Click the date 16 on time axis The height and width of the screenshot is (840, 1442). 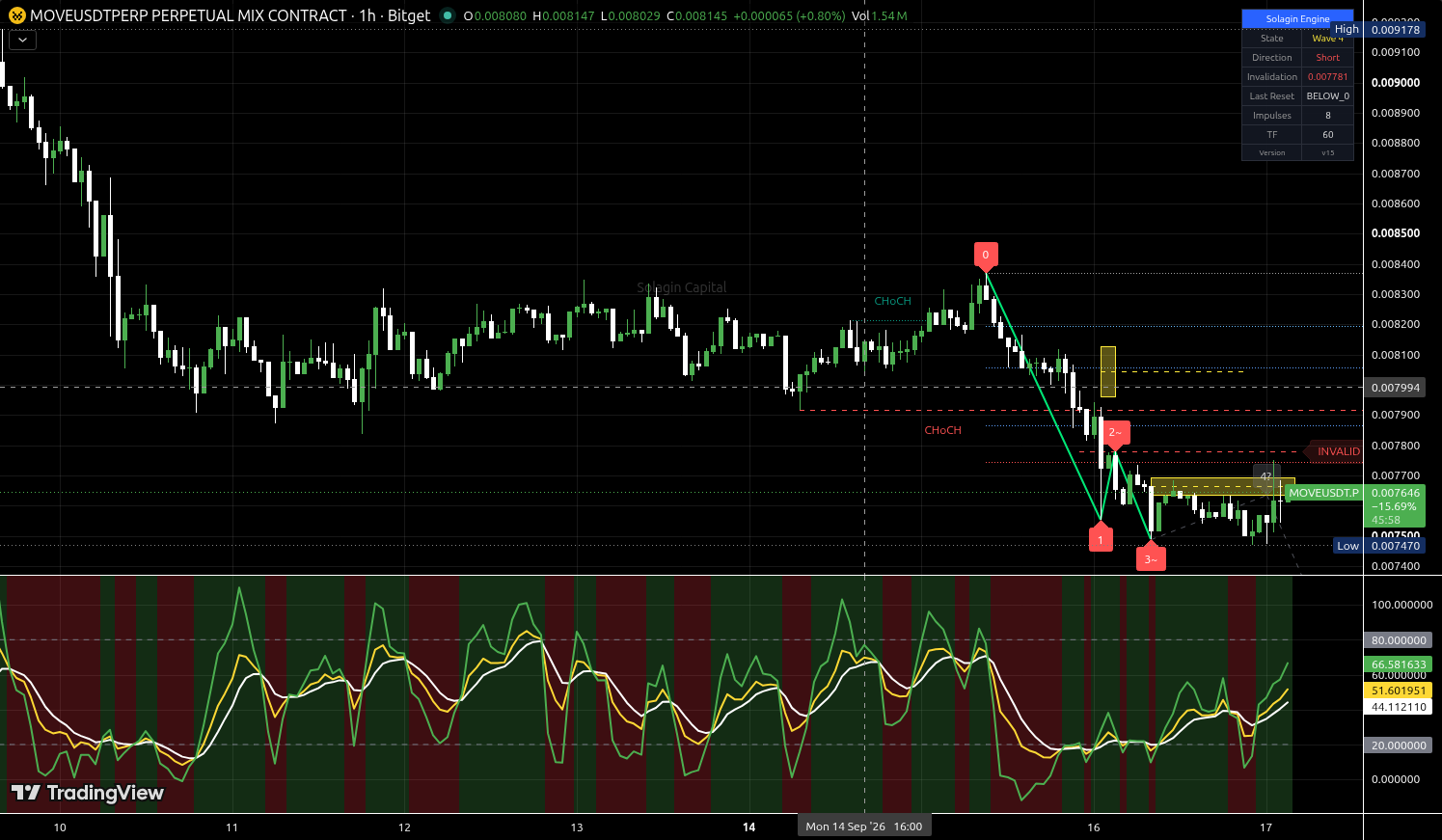coord(1093,827)
